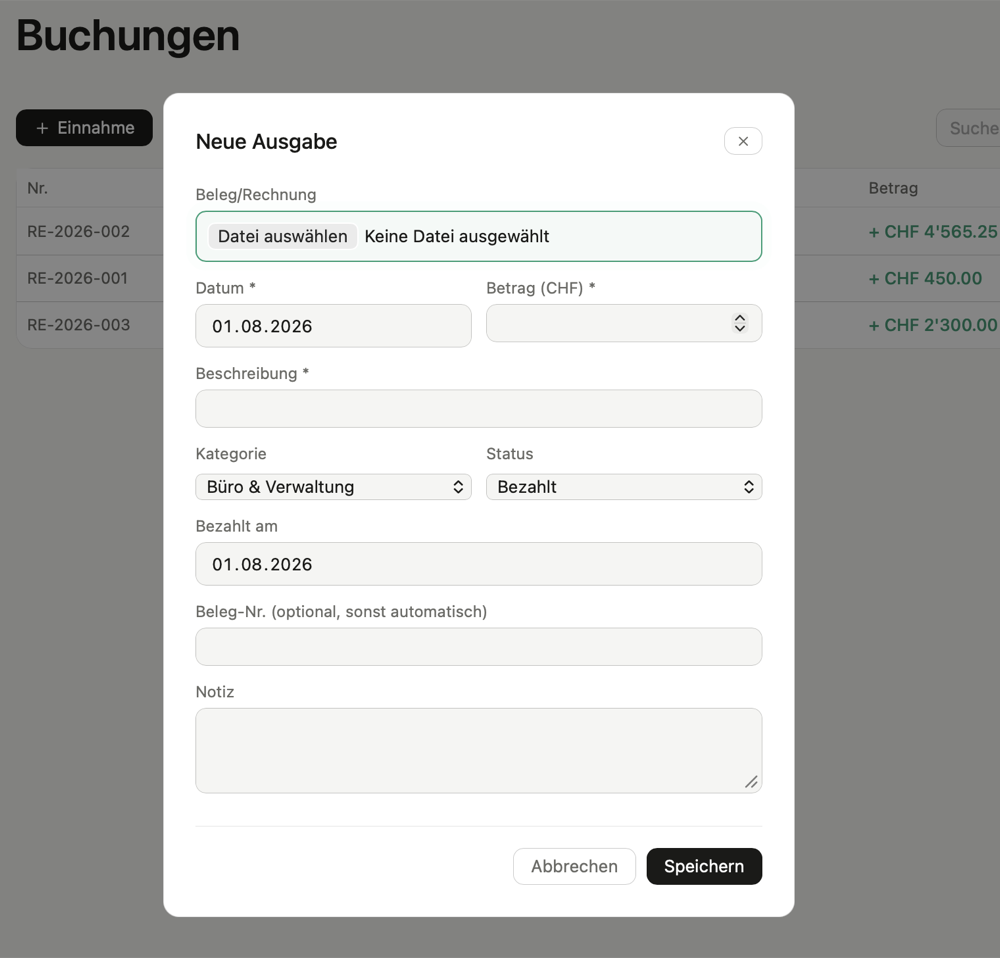
Task: Click the Beschreibung text field
Action: pyautogui.click(x=479, y=409)
